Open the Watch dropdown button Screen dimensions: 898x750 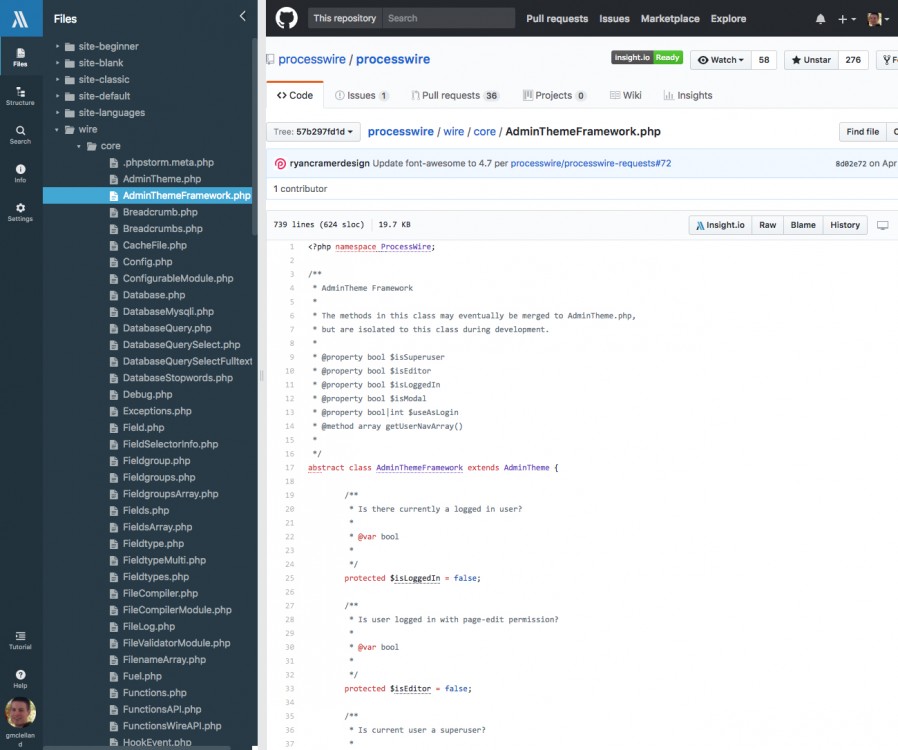(720, 60)
